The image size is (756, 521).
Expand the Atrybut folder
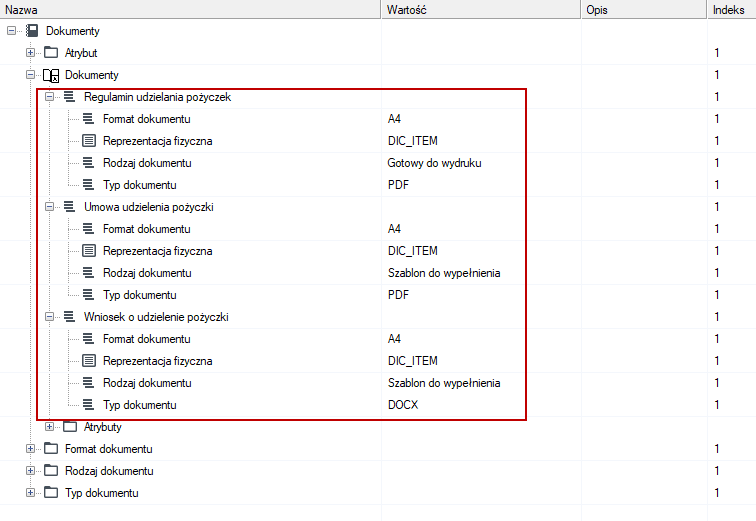click(x=30, y=53)
